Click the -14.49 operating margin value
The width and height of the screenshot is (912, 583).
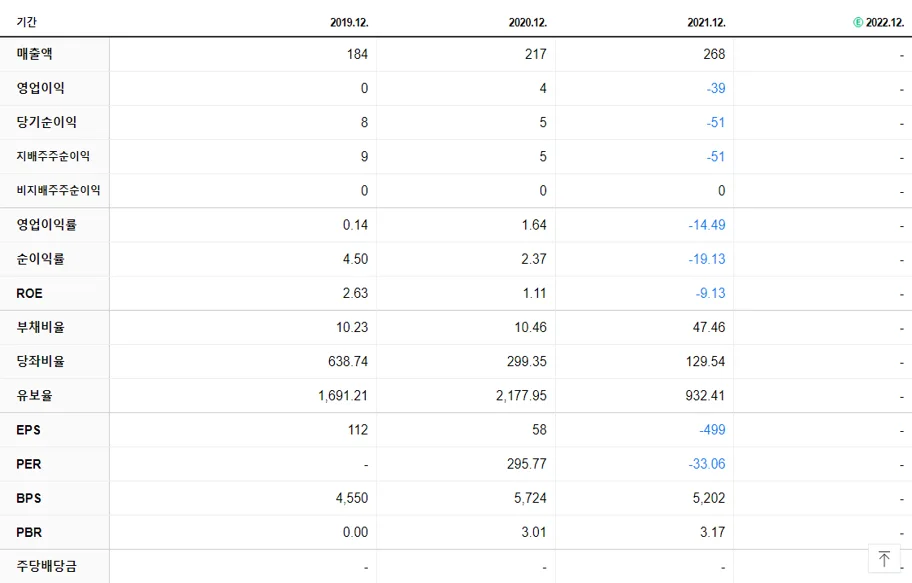coord(707,225)
